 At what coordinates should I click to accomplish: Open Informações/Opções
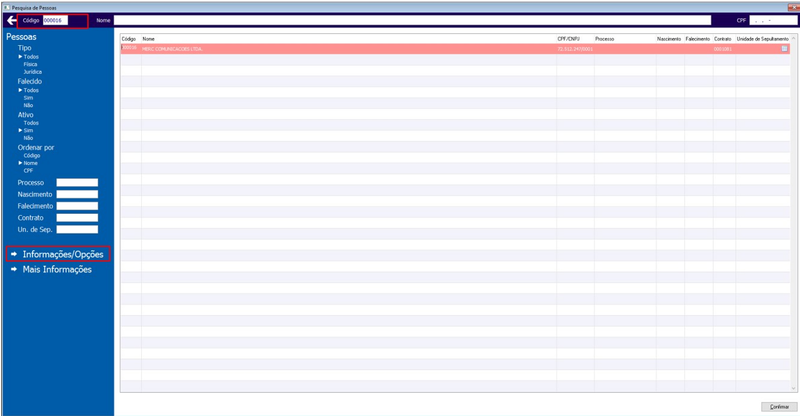pos(63,254)
